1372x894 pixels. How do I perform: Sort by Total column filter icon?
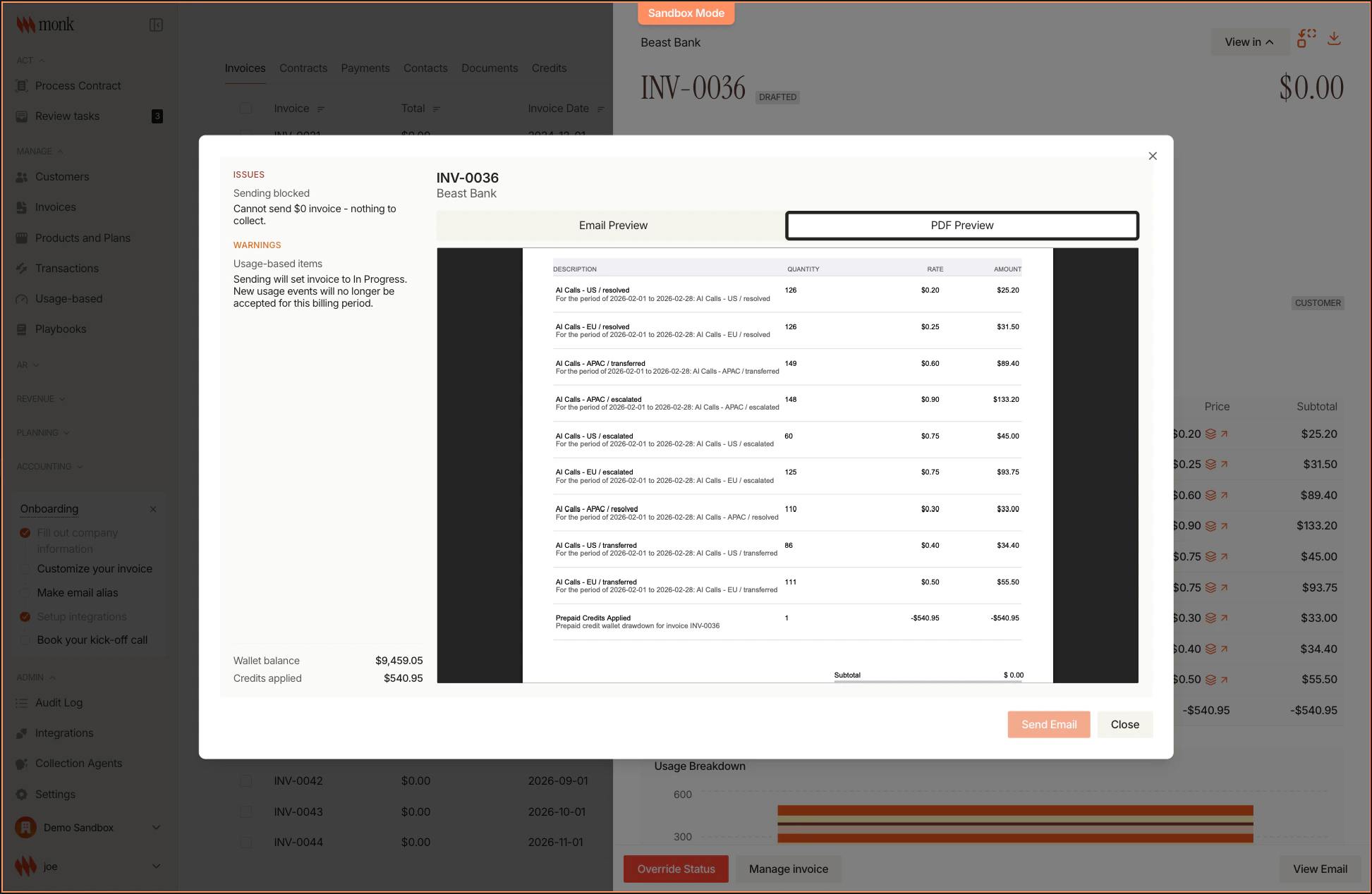point(436,109)
